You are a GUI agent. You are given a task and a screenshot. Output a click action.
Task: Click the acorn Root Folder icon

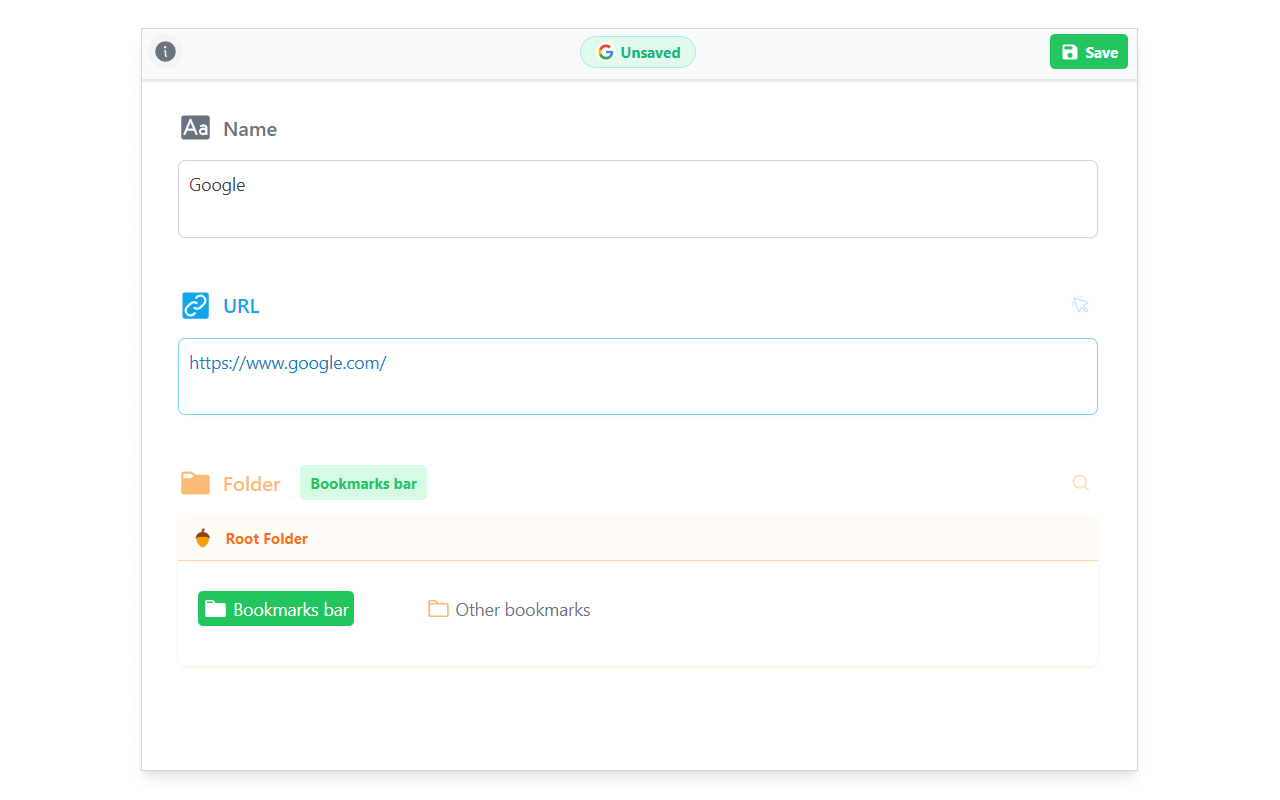[x=203, y=538]
